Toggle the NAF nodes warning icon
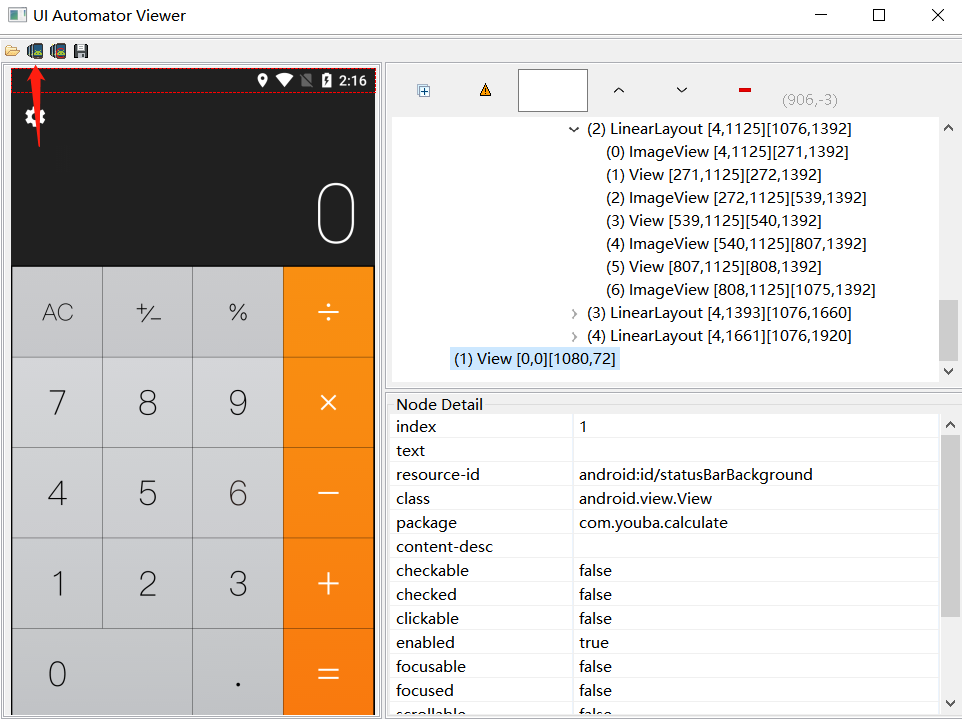 click(x=485, y=91)
